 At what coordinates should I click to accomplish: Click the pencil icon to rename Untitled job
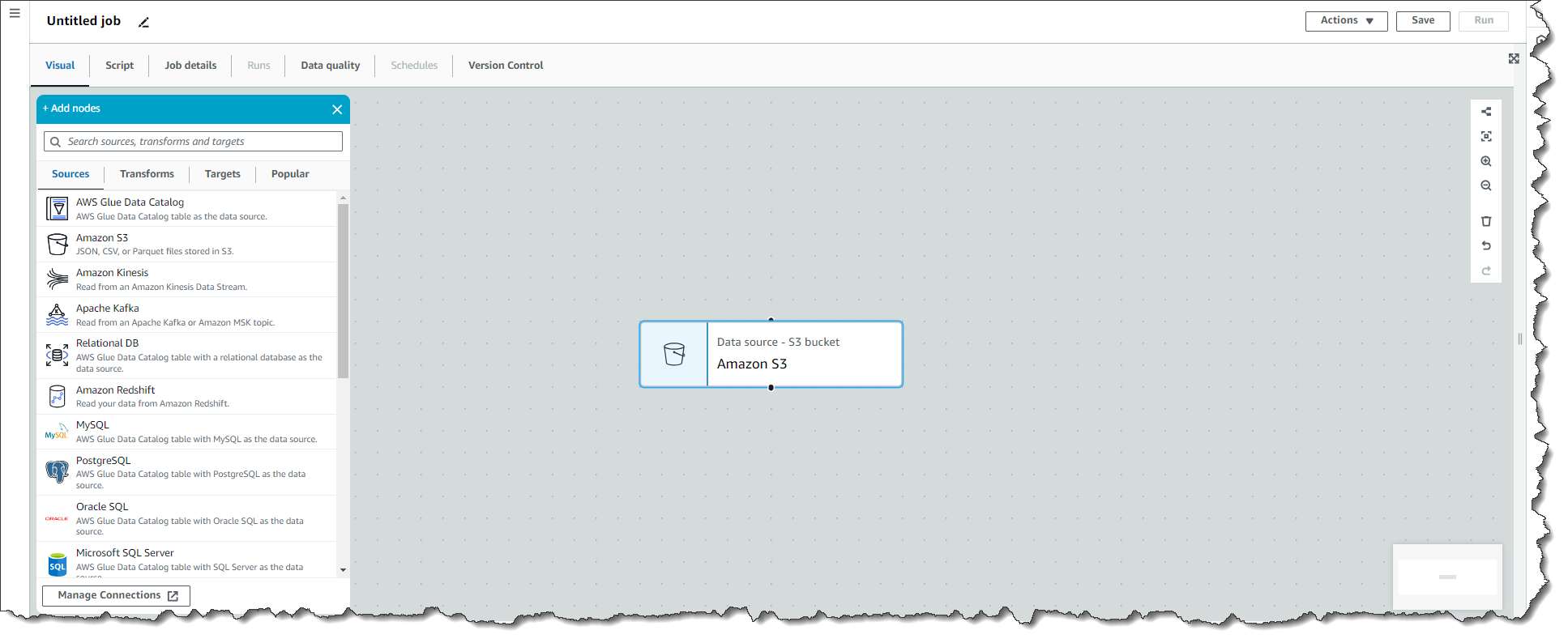tap(143, 23)
